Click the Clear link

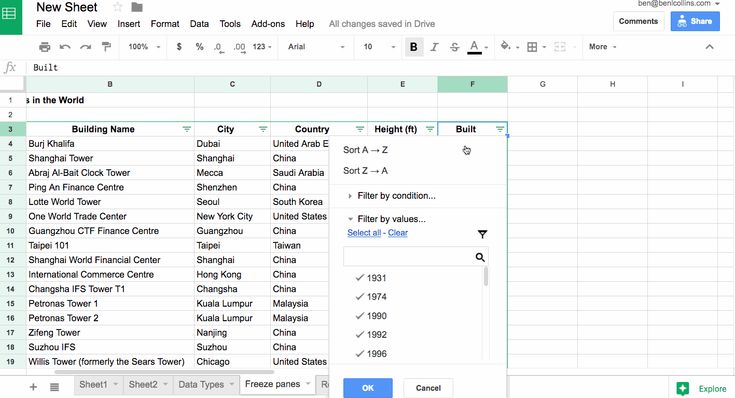pyautogui.click(x=398, y=233)
